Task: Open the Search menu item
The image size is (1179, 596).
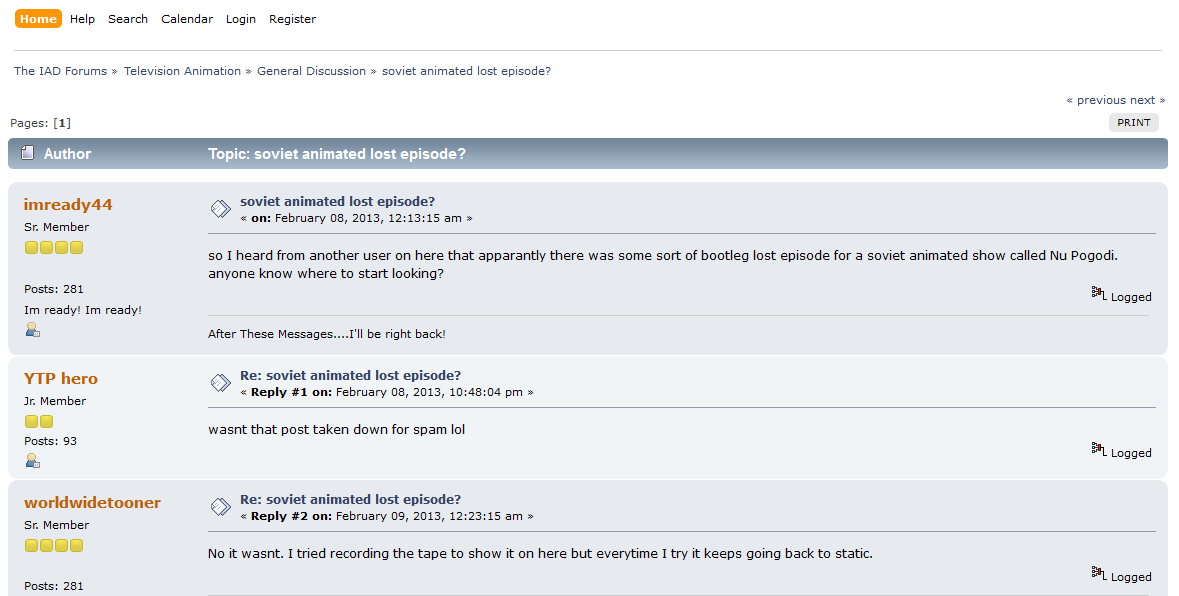Action: point(128,19)
